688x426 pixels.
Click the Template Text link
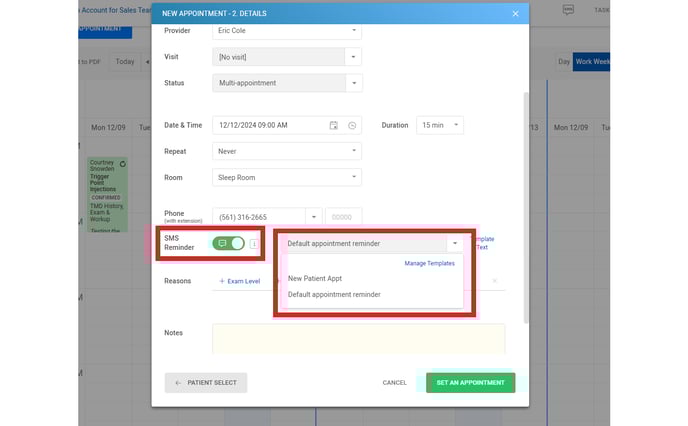(x=483, y=243)
